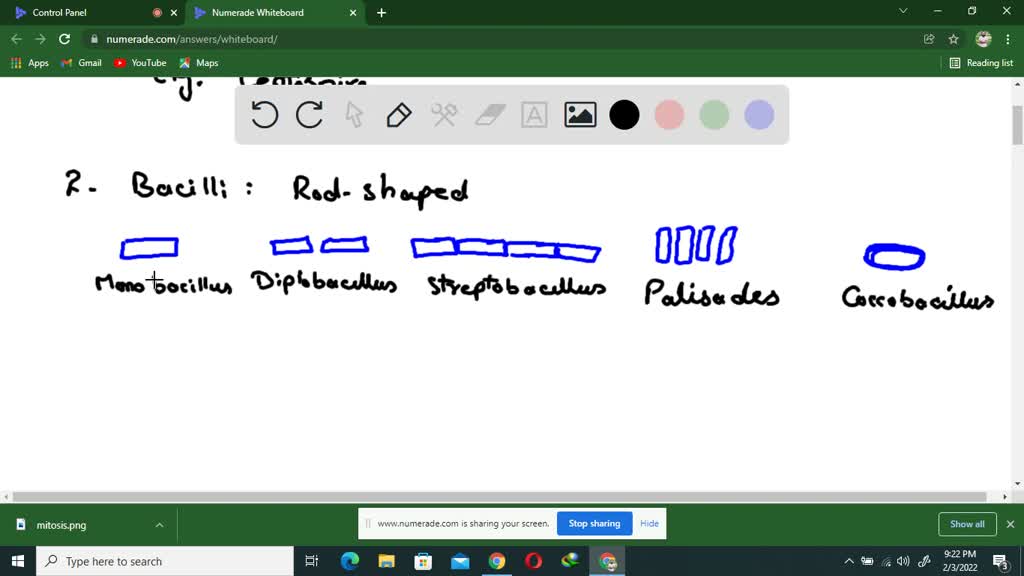This screenshot has height=576, width=1024.
Task: Click the Redo arrow on the whiteboard toolbar
Action: click(309, 115)
